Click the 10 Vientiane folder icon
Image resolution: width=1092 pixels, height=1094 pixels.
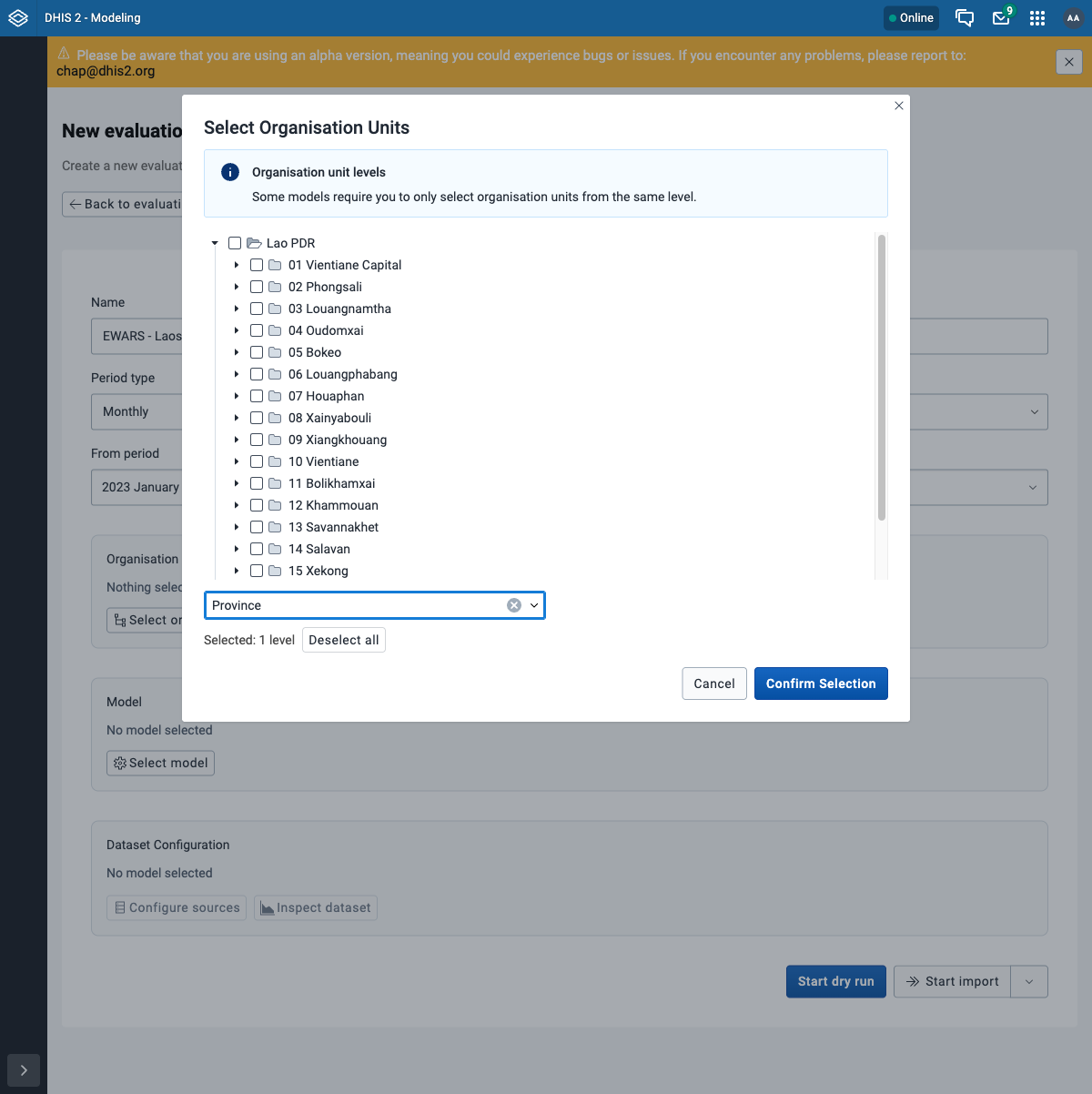point(275,461)
